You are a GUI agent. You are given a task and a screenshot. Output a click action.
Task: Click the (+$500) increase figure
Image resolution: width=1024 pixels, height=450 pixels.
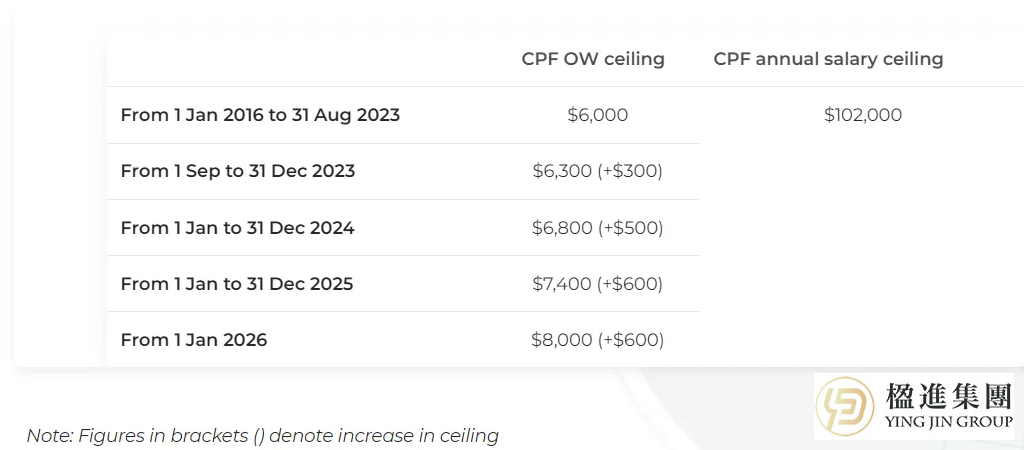(630, 228)
